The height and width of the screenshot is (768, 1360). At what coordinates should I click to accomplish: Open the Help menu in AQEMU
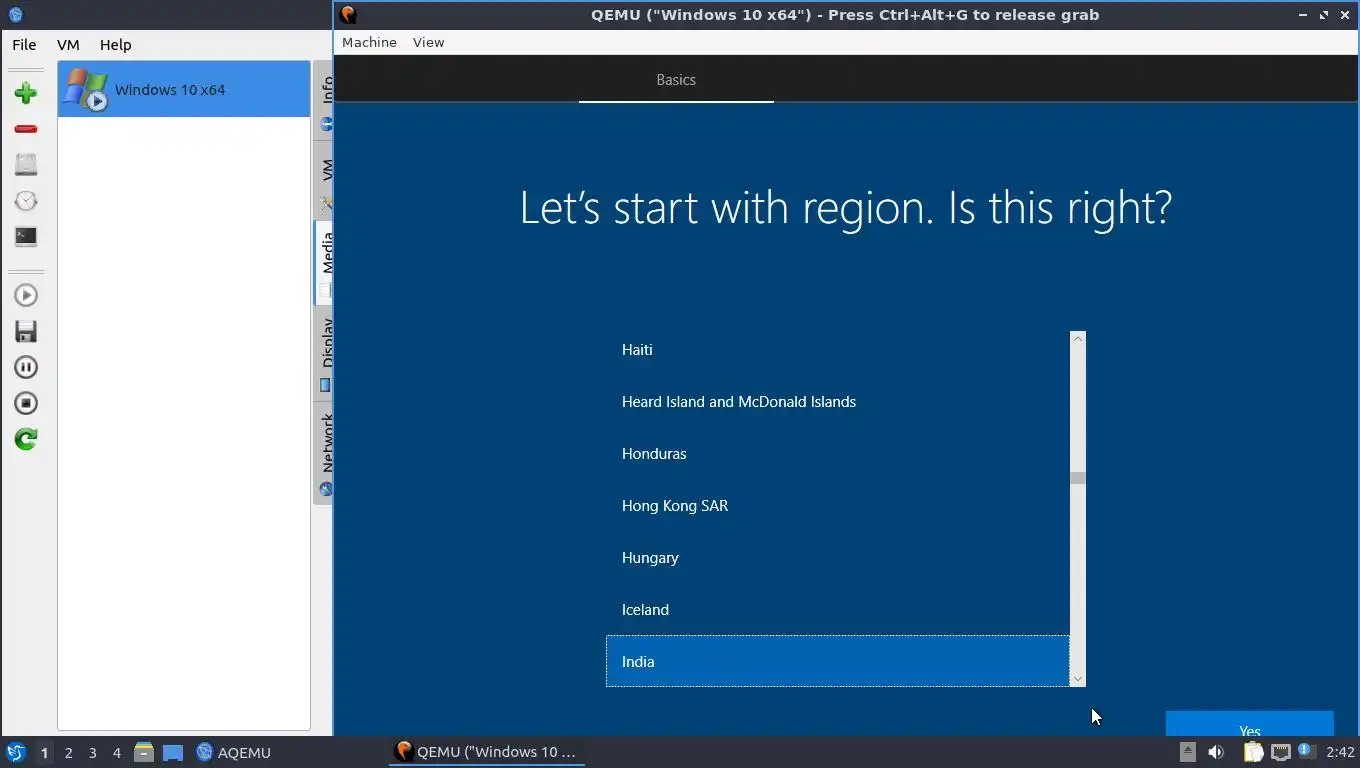pos(115,45)
